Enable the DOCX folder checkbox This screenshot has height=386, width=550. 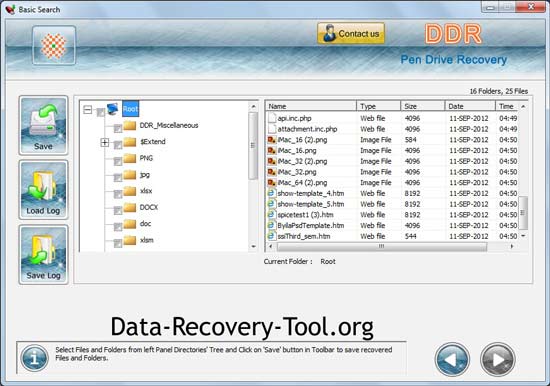pos(118,210)
